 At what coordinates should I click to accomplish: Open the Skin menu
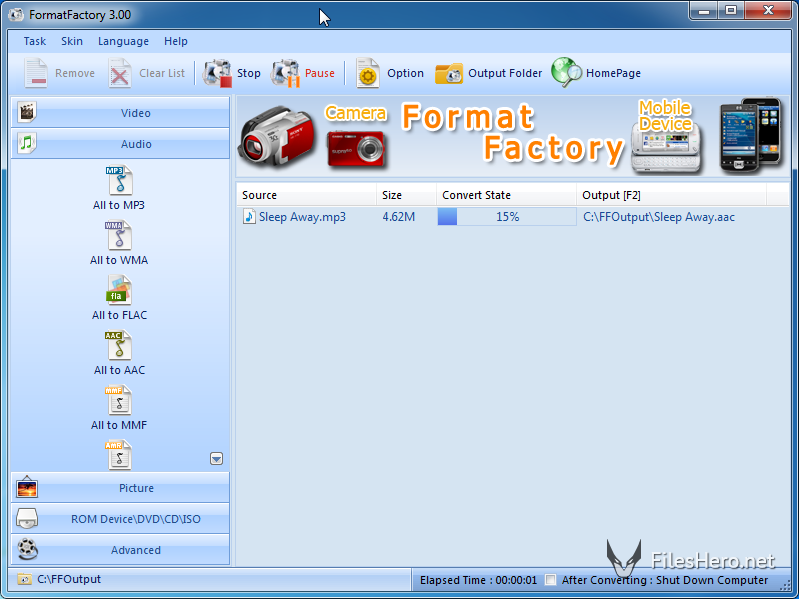point(72,42)
